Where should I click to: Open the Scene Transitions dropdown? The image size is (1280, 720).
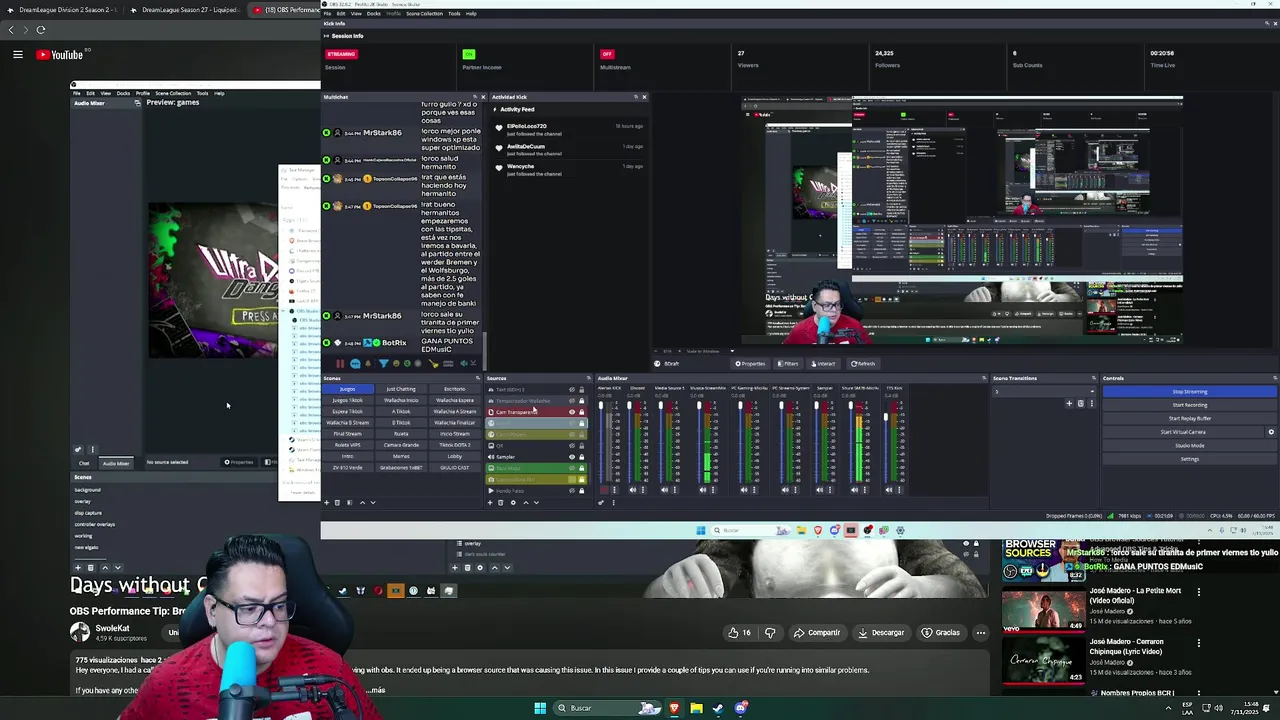[x=1044, y=392]
